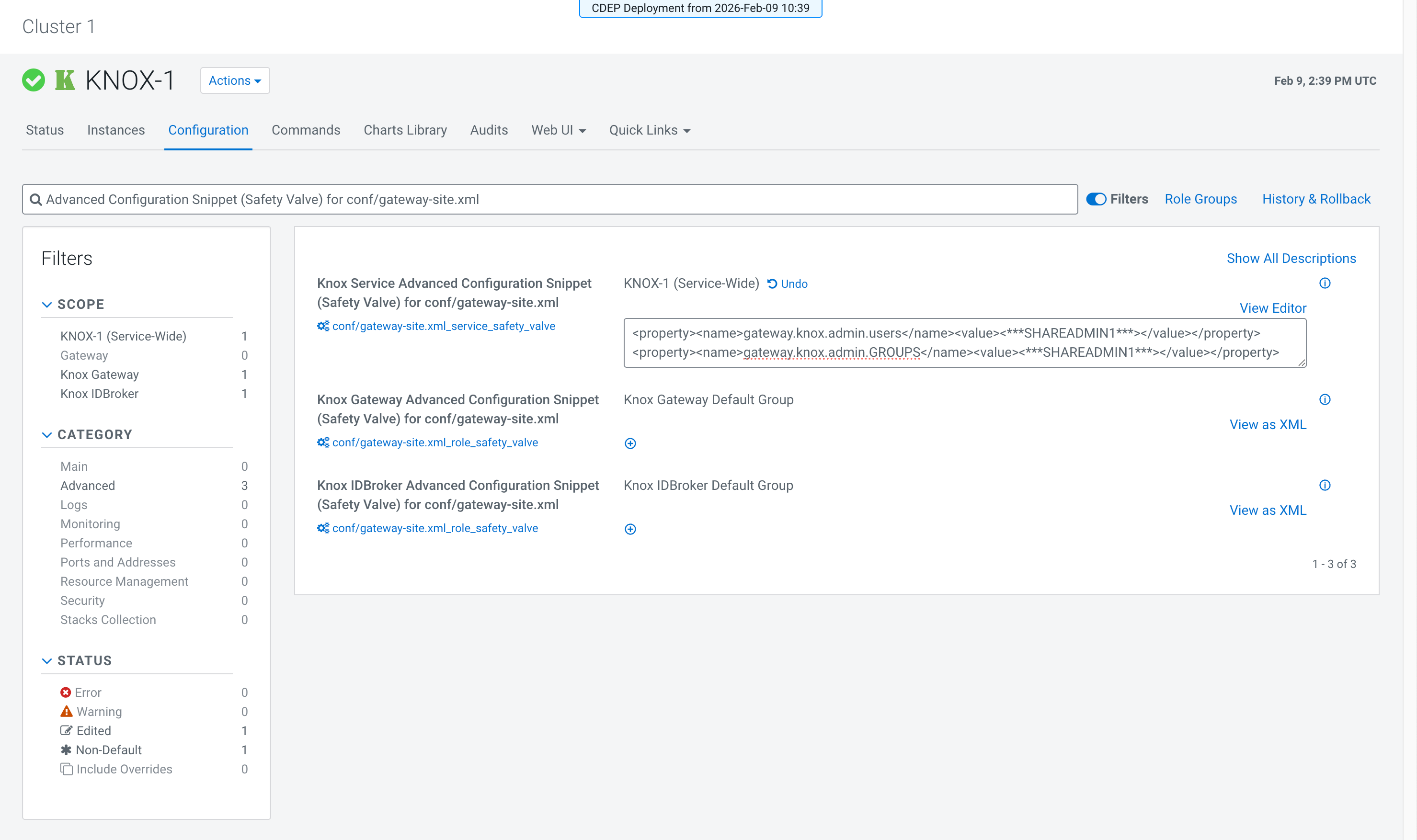Click the magnifier icon in search box

tap(35, 199)
